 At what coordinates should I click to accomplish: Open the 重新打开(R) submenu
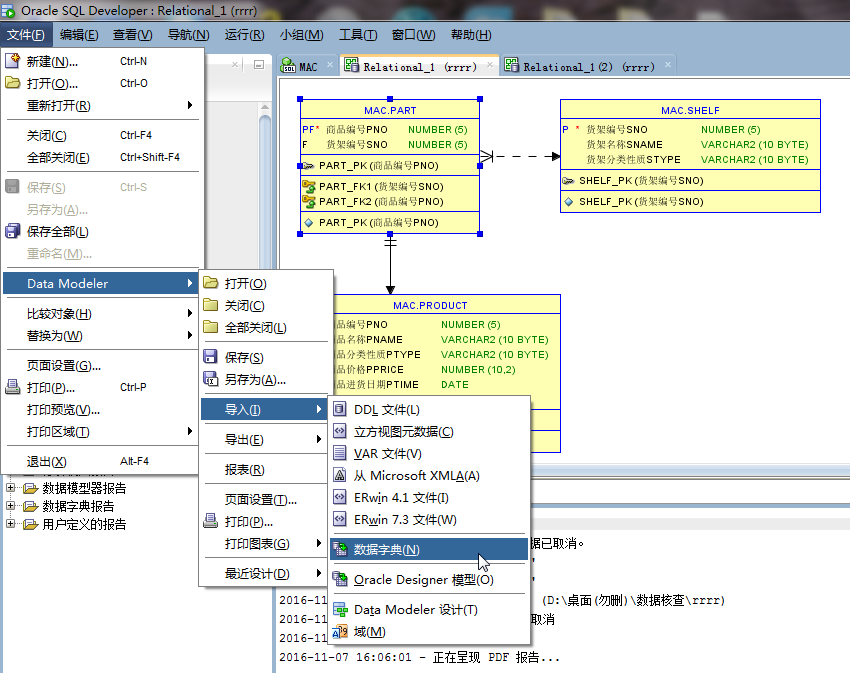tap(103, 105)
